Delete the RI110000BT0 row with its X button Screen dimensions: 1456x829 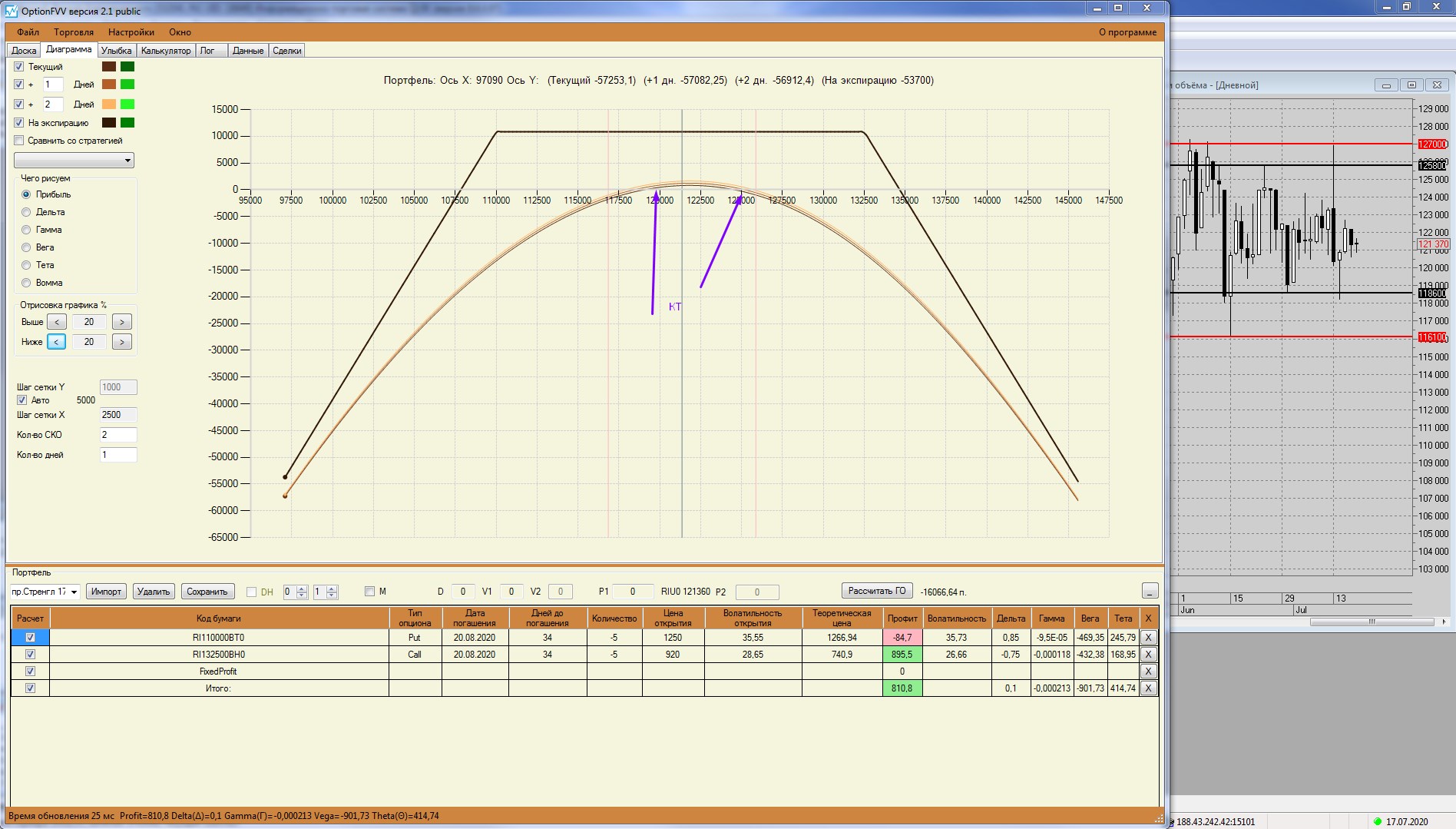pos(1148,637)
